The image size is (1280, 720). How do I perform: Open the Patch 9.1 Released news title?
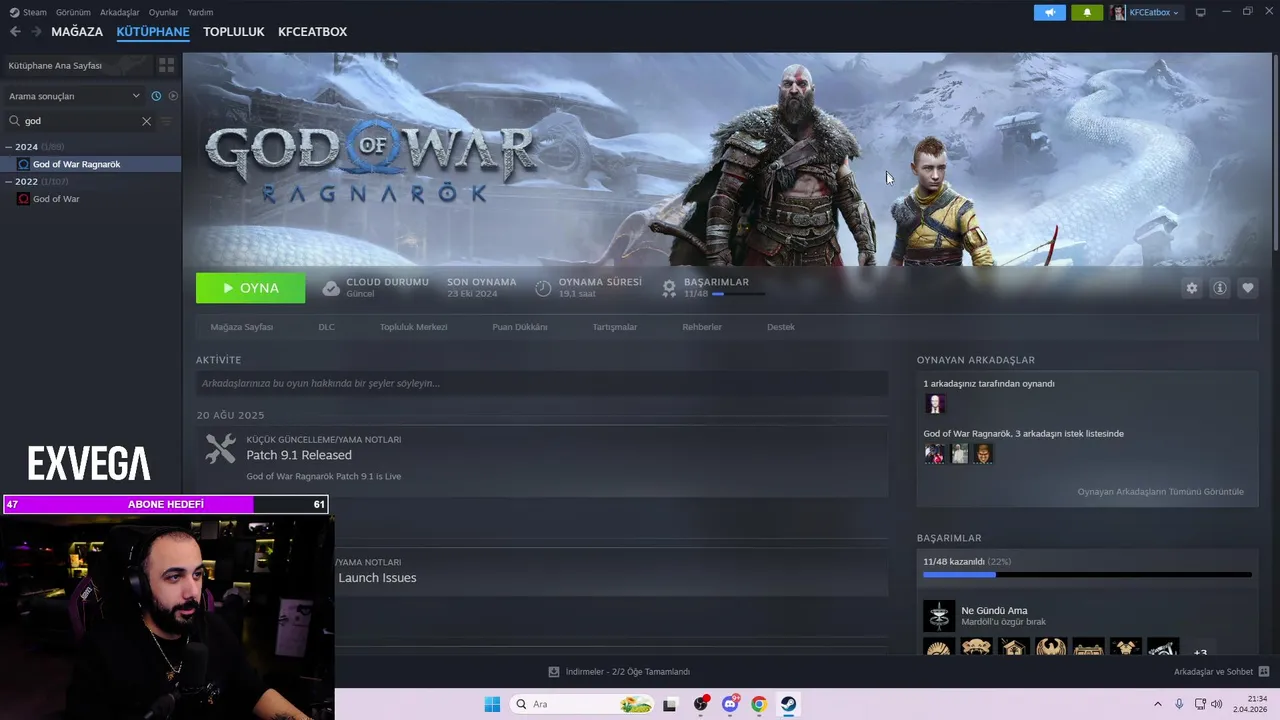pyautogui.click(x=299, y=455)
